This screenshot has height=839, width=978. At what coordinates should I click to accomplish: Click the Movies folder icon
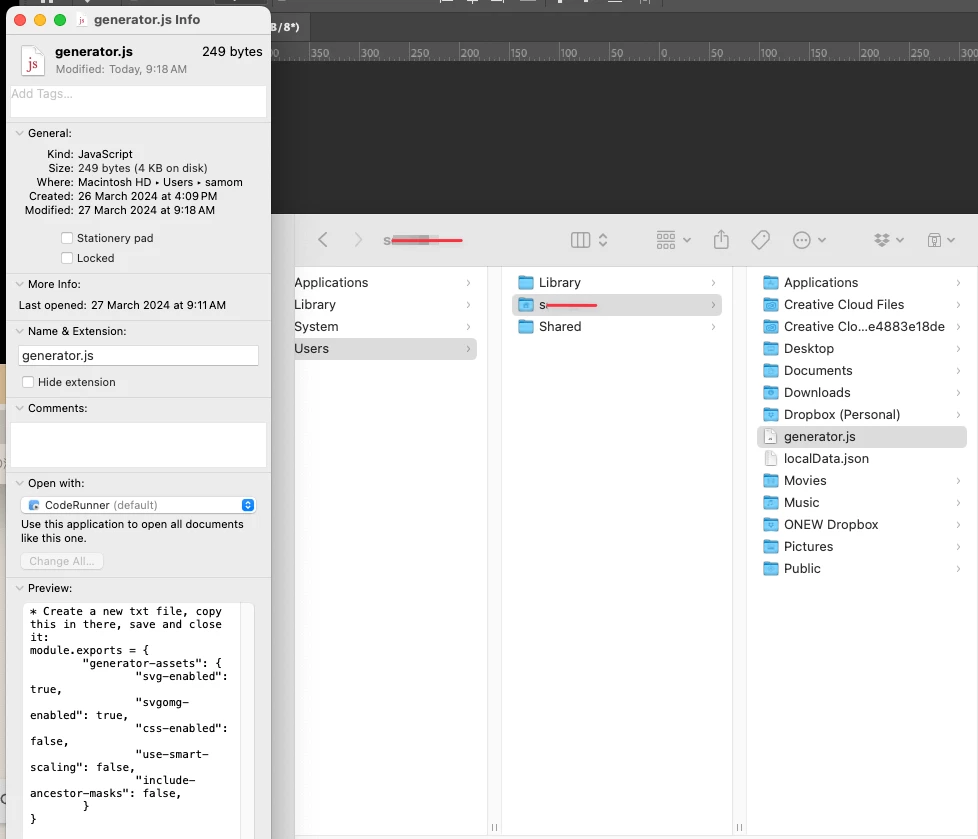[771, 480]
